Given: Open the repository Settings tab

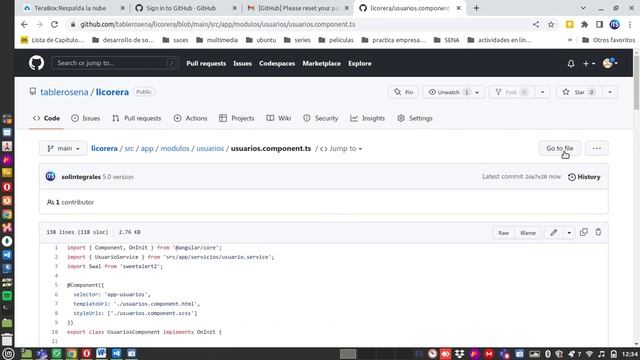Looking at the screenshot, I should point(415,118).
